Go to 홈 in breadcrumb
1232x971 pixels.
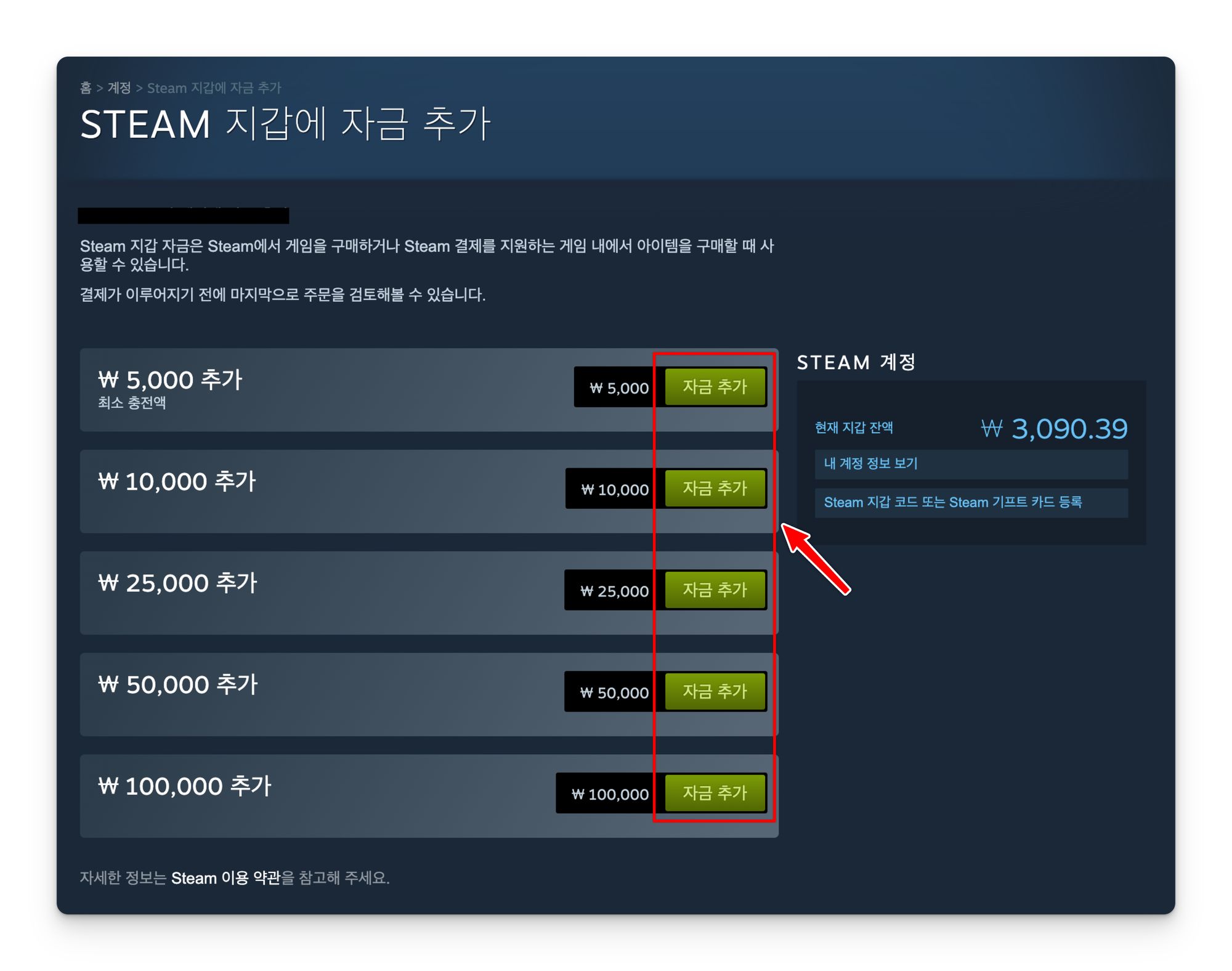coord(86,88)
